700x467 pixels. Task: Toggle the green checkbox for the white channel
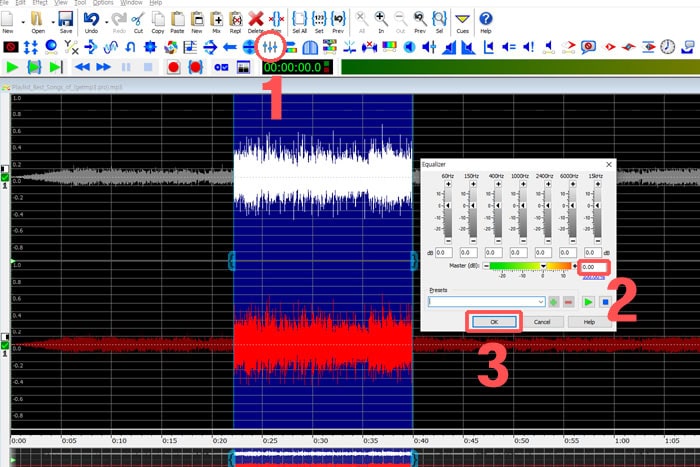[5, 177]
